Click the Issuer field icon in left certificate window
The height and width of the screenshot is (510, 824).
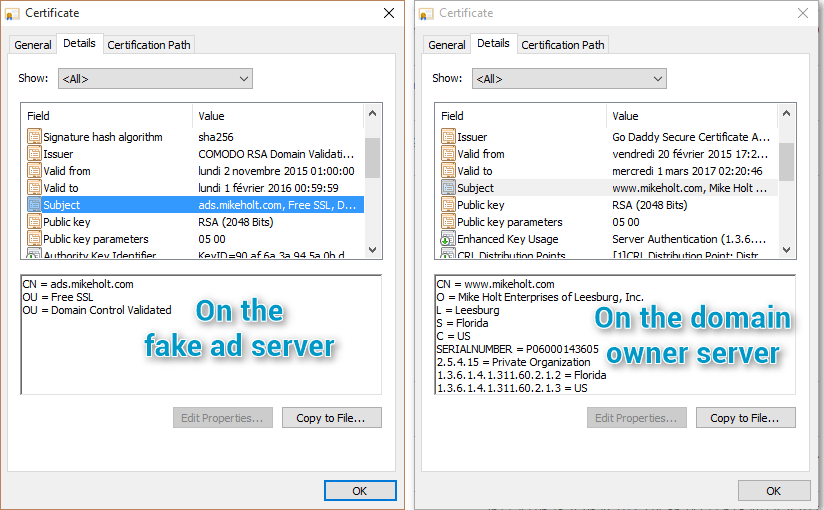coord(34,154)
